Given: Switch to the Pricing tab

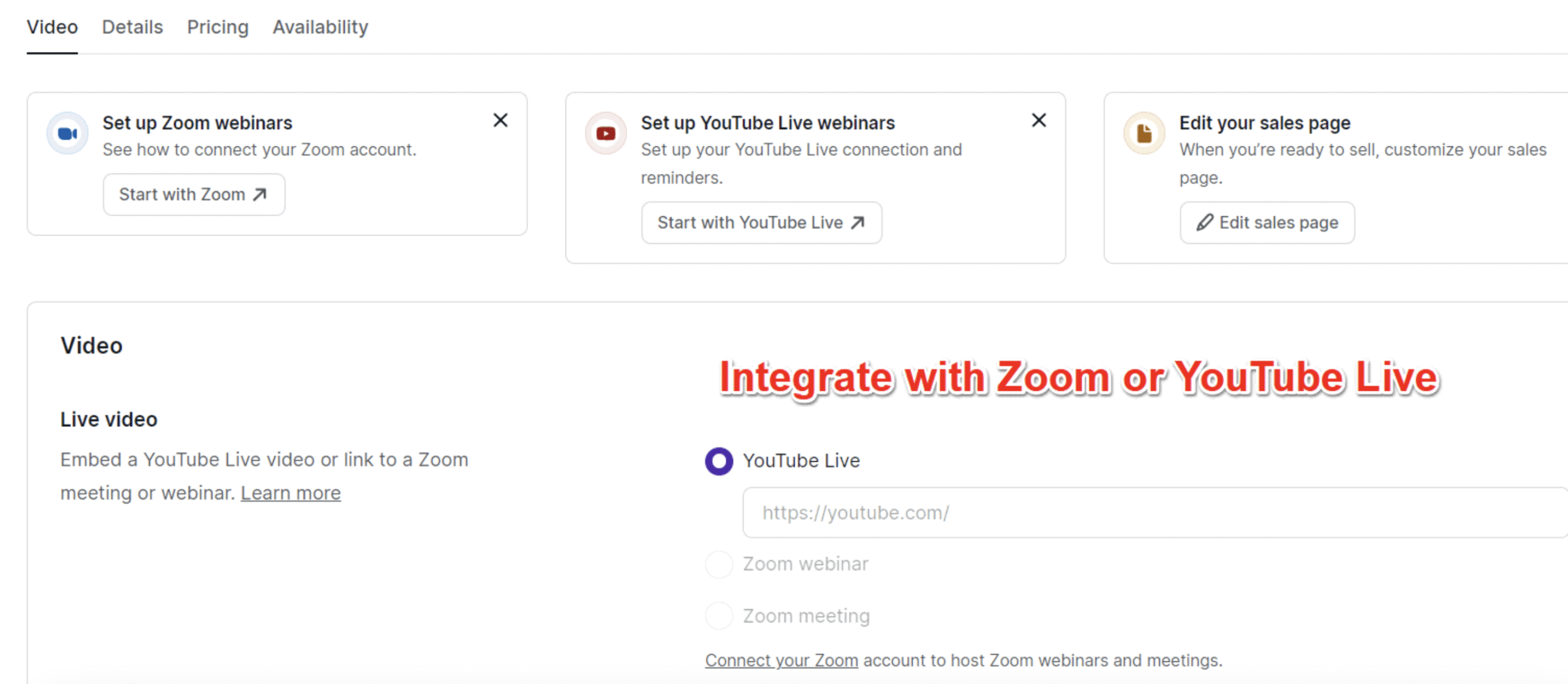Looking at the screenshot, I should click(x=217, y=27).
